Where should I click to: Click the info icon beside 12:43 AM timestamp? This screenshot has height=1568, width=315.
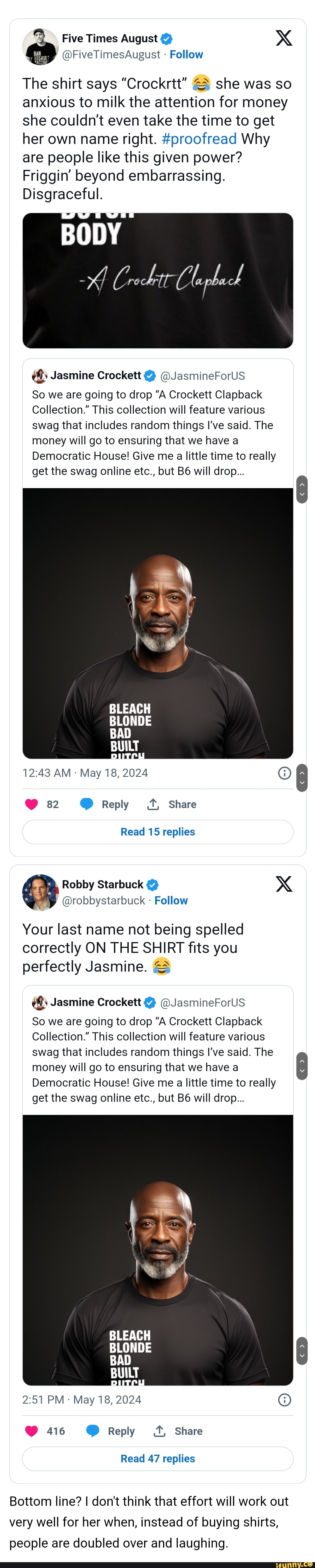[x=284, y=773]
